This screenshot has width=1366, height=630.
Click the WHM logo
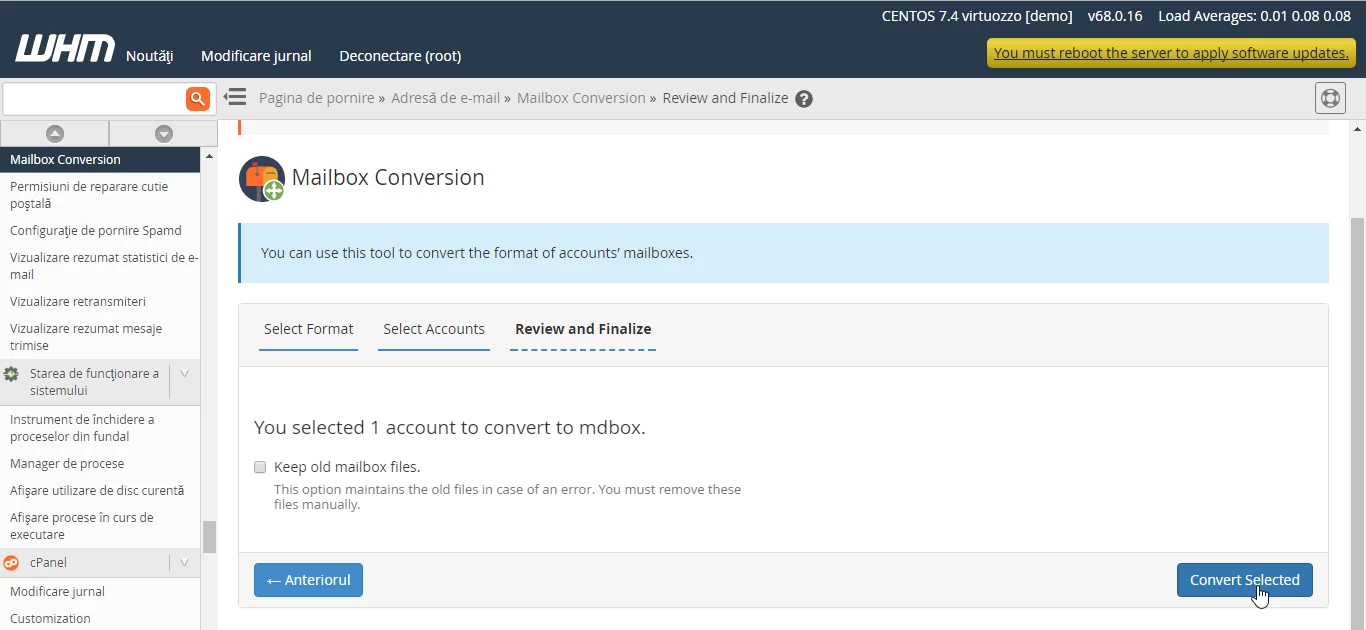coord(64,49)
